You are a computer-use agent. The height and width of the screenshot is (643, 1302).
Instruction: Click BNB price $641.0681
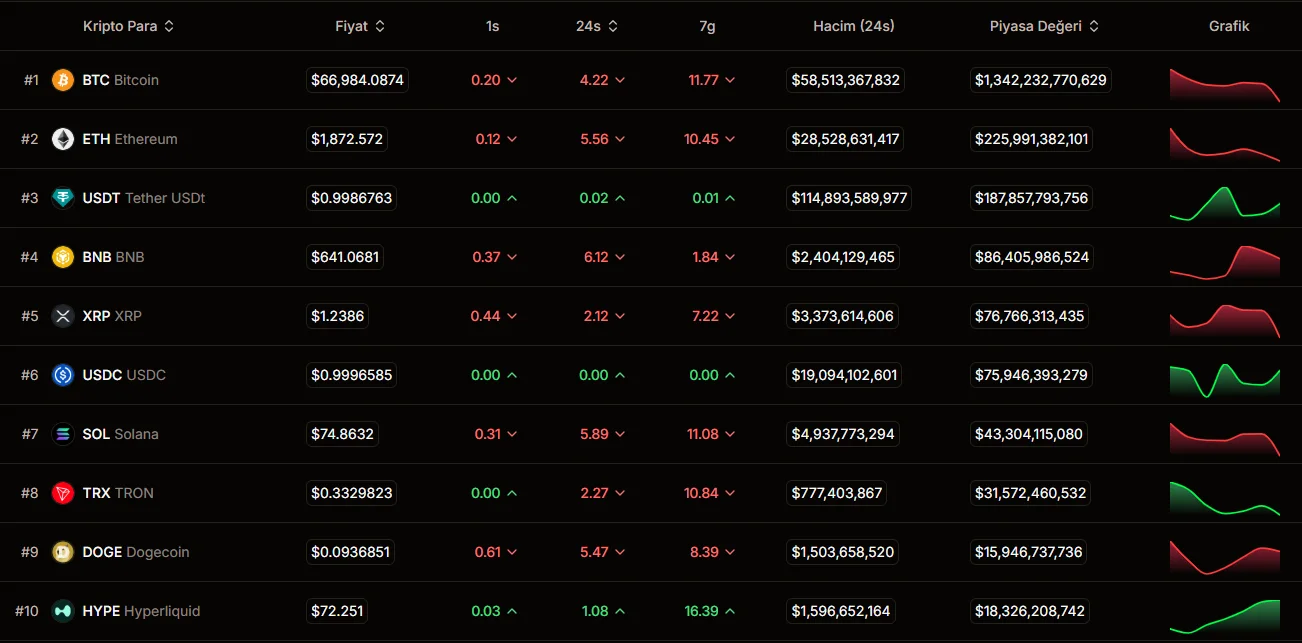click(x=345, y=257)
